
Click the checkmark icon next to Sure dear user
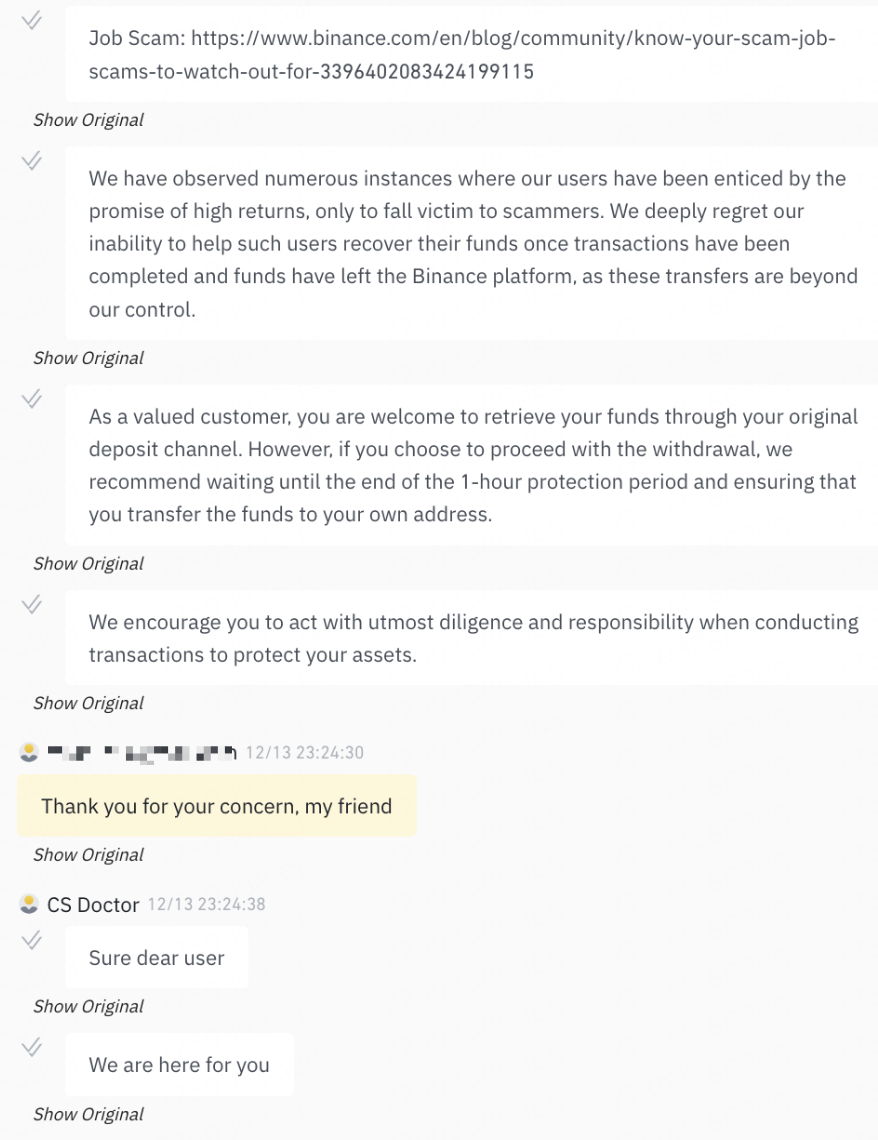(x=32, y=940)
